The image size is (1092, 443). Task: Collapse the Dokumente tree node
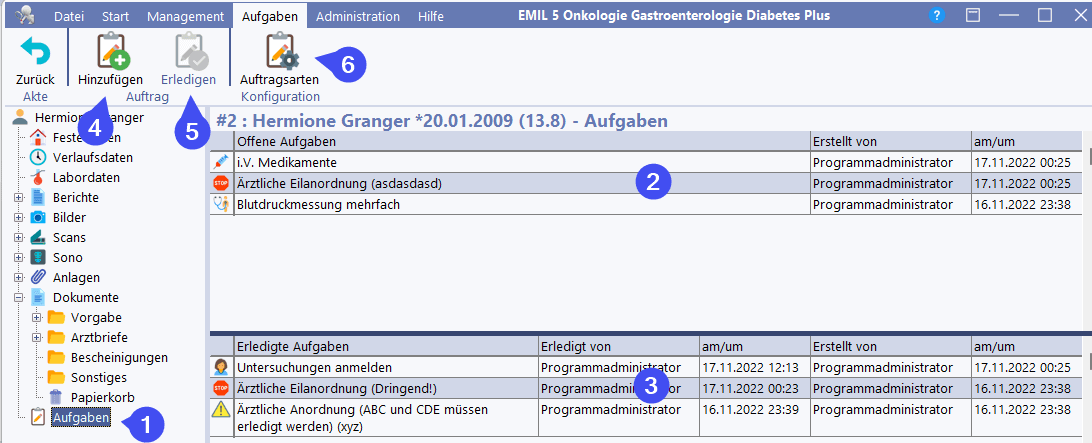(18, 298)
